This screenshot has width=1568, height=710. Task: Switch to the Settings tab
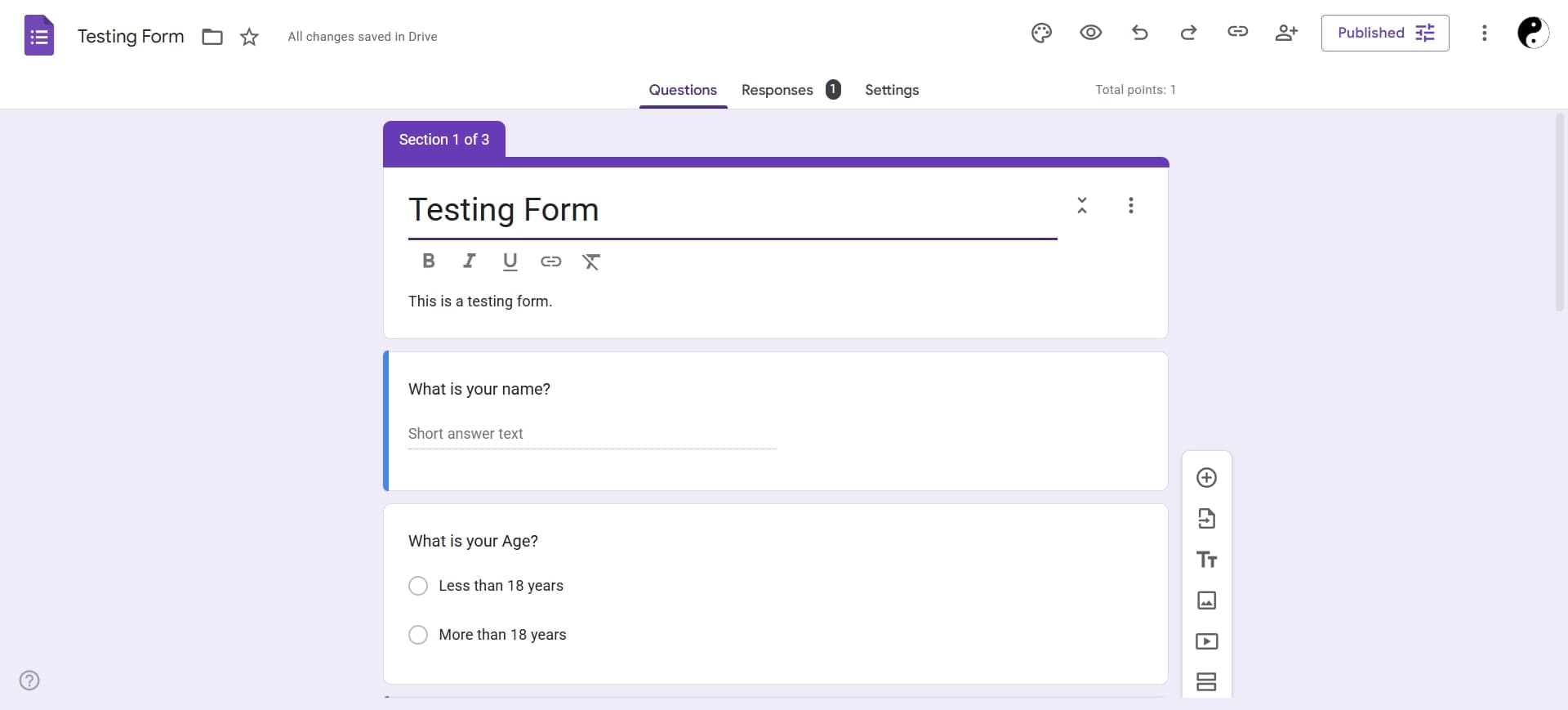(892, 90)
